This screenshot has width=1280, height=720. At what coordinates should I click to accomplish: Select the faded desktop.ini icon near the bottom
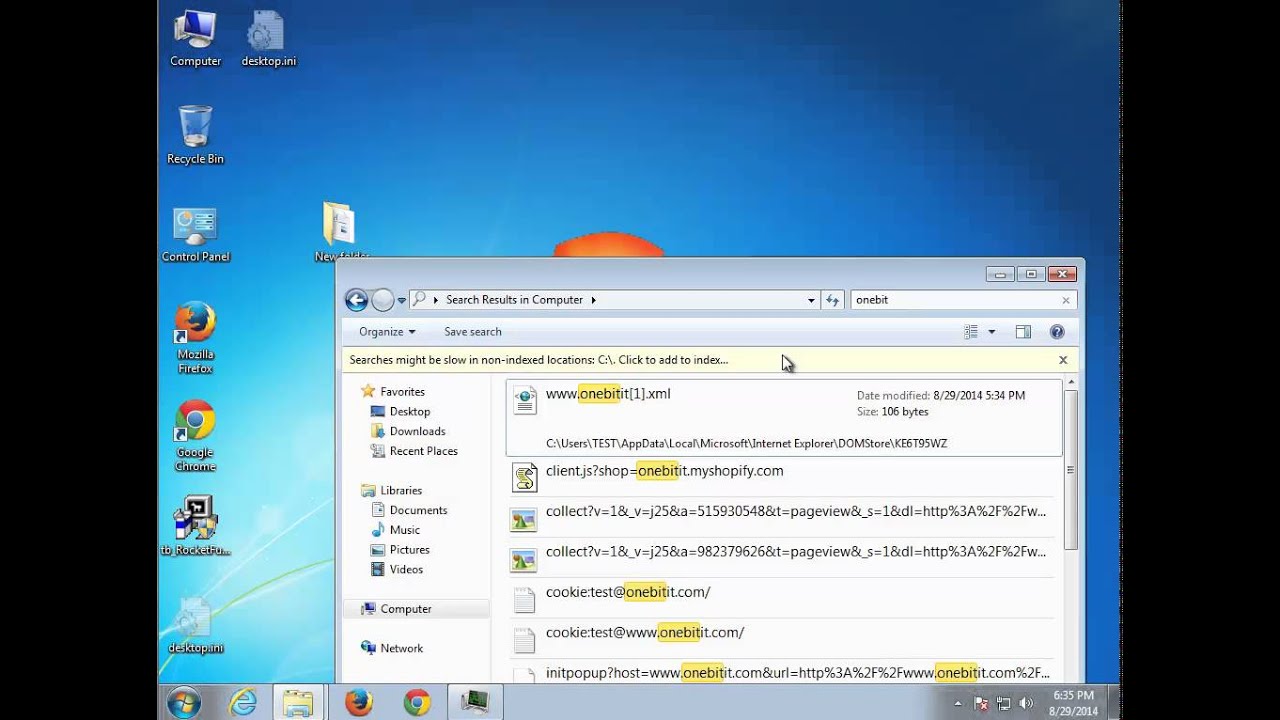point(195,625)
